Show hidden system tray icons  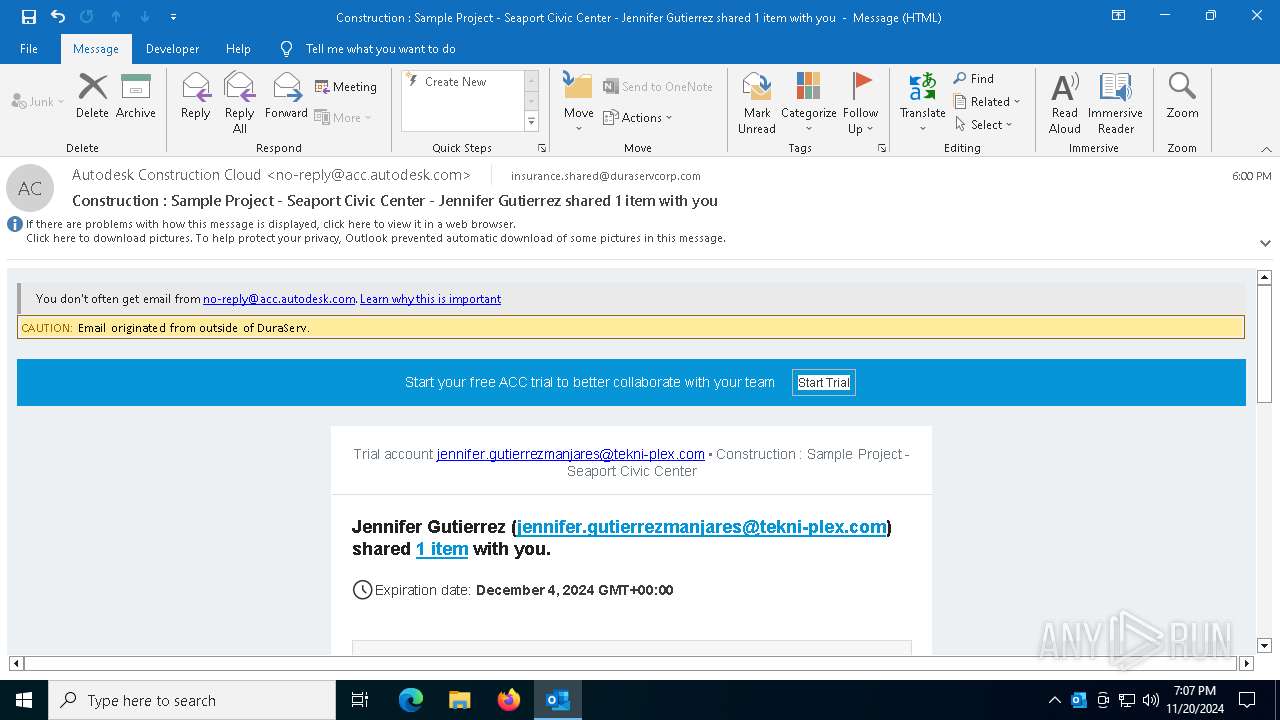tap(1054, 700)
